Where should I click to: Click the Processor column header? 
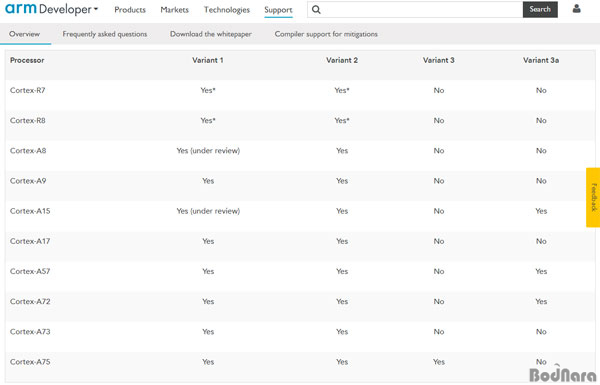click(27, 60)
